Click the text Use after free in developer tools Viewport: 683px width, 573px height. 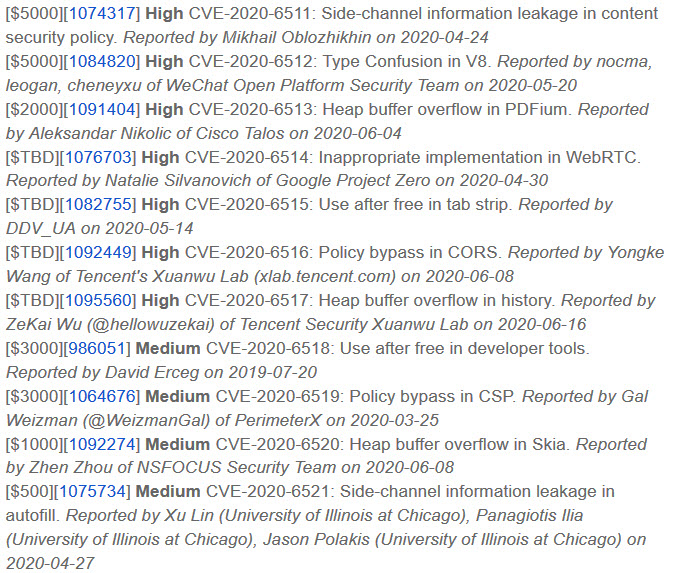pos(464,348)
